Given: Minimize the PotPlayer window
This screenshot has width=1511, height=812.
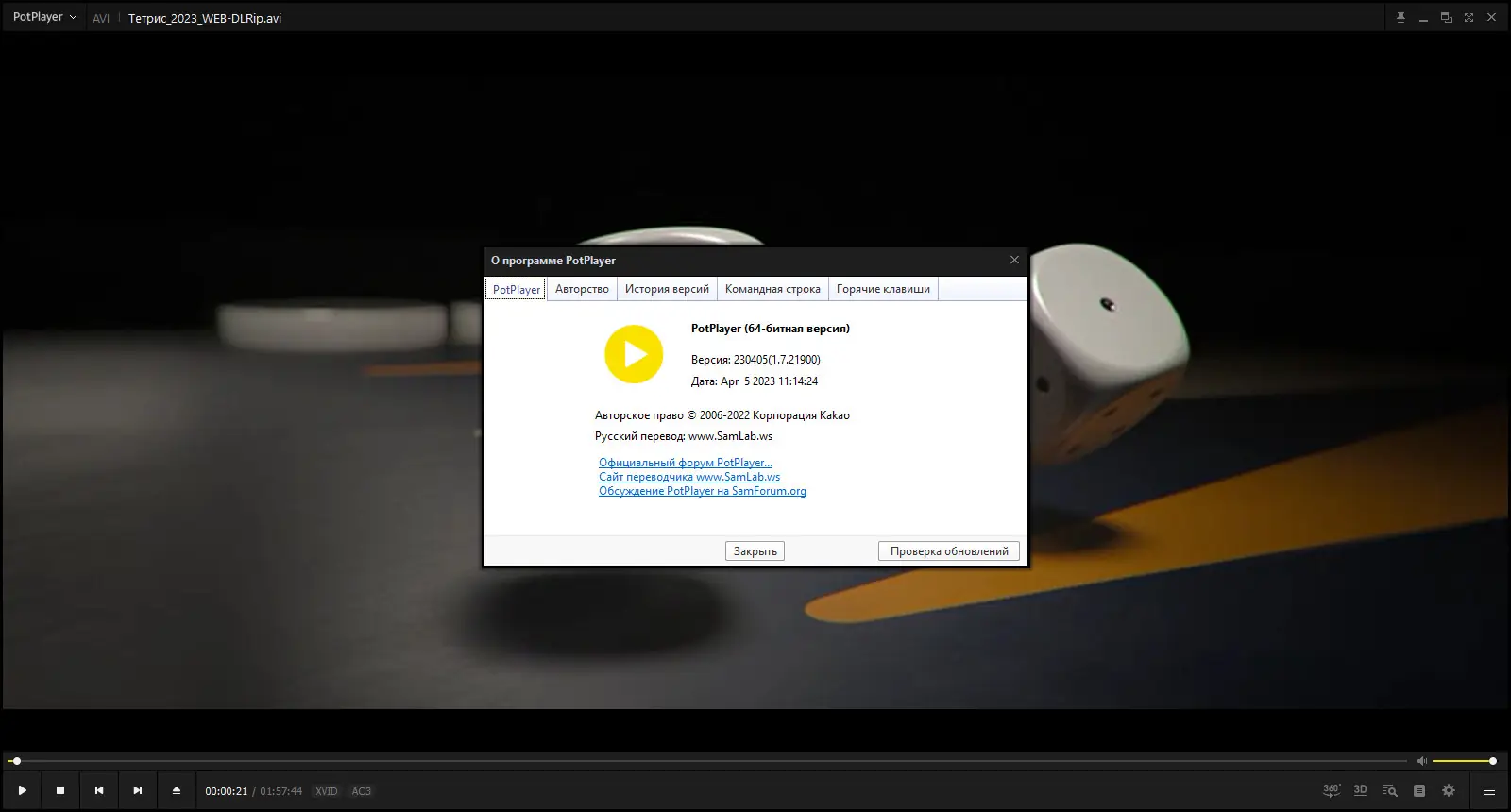Looking at the screenshot, I should (x=1423, y=18).
